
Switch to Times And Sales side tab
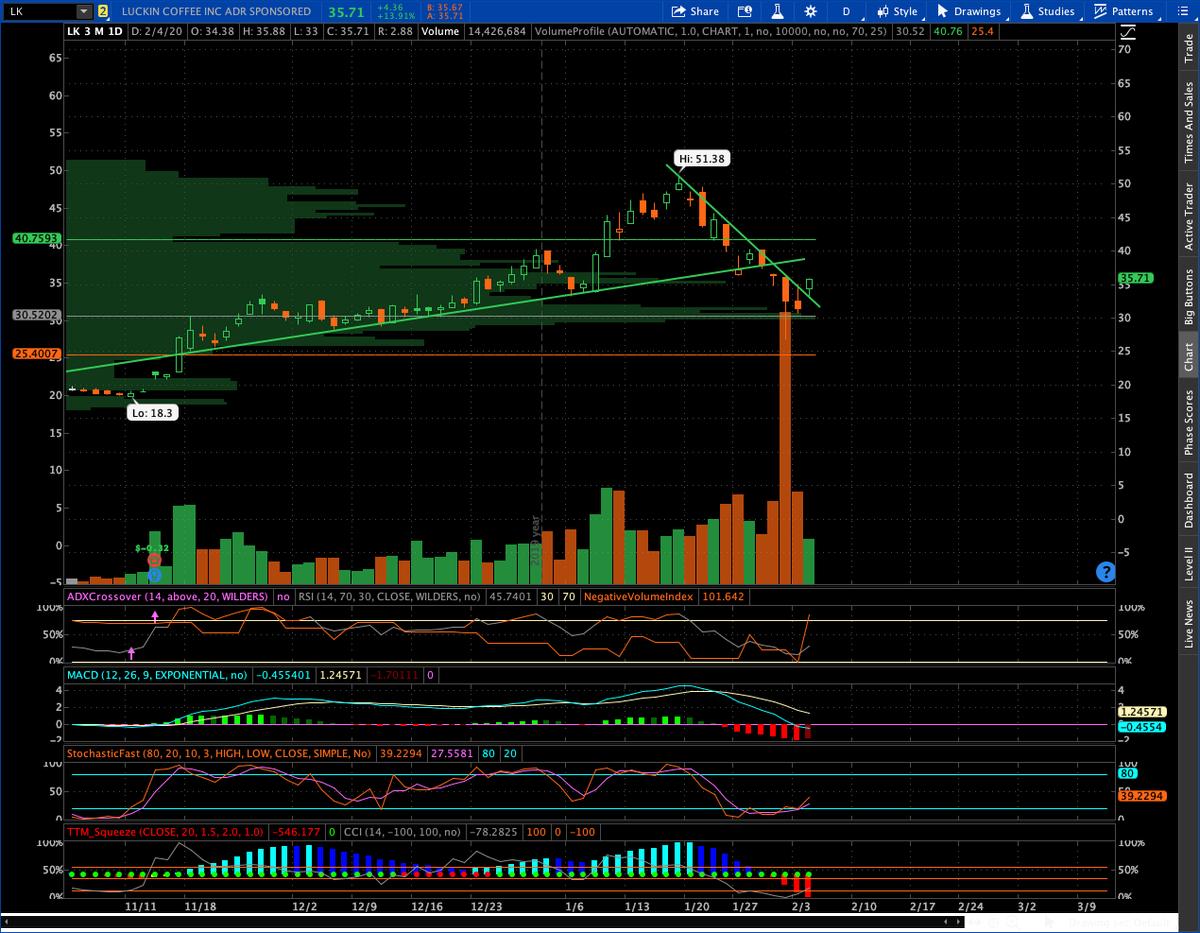coord(1188,123)
